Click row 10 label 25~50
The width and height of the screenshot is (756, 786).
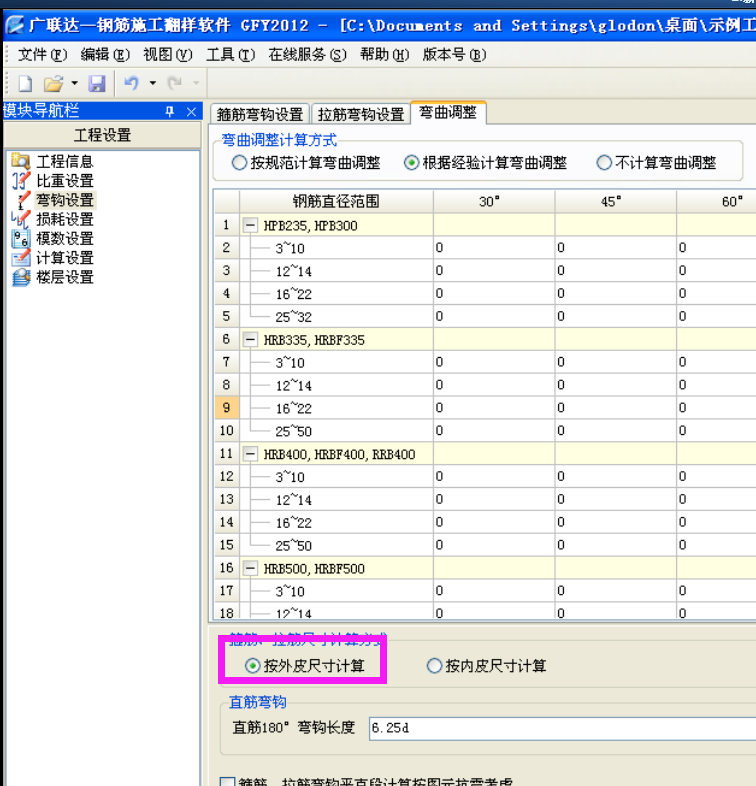(x=294, y=431)
